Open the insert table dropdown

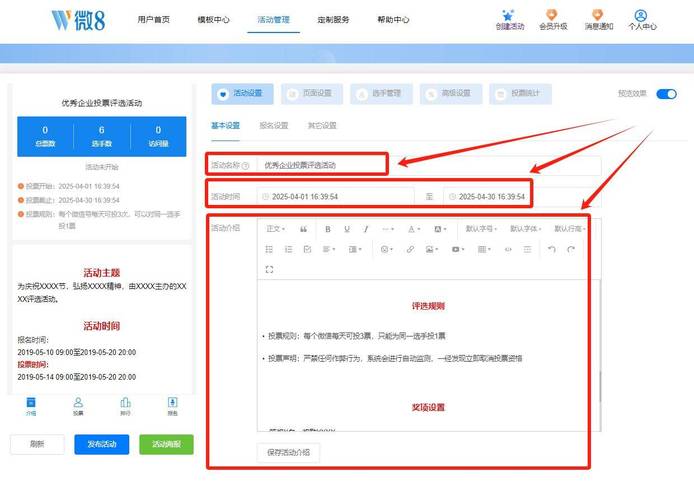484,250
